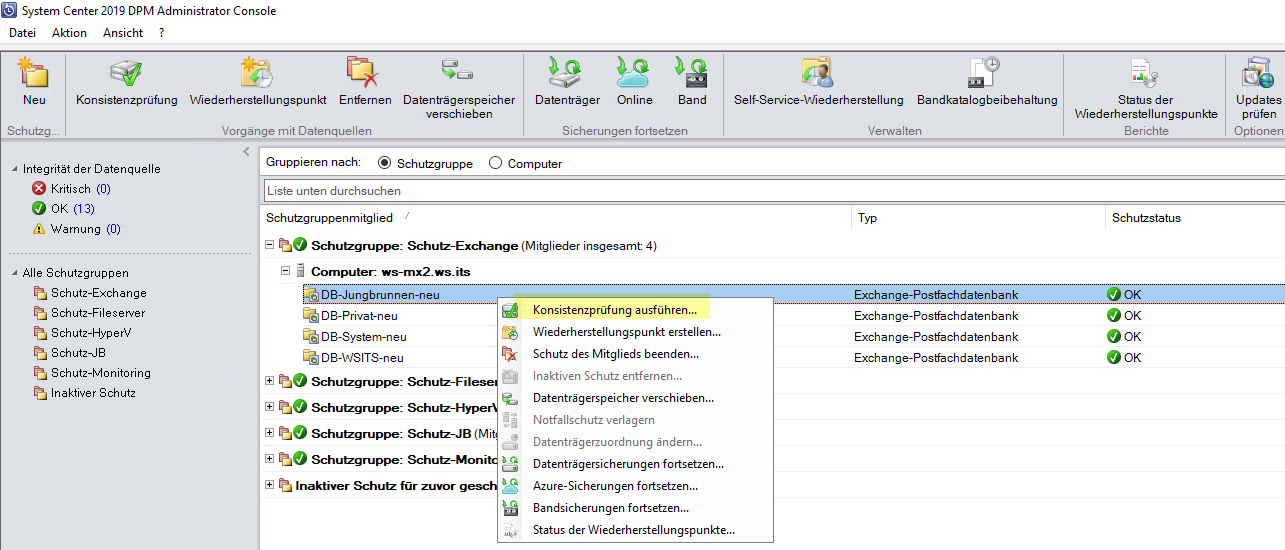
Task: Filter by Kritisch (0) data sources
Action: point(80,189)
